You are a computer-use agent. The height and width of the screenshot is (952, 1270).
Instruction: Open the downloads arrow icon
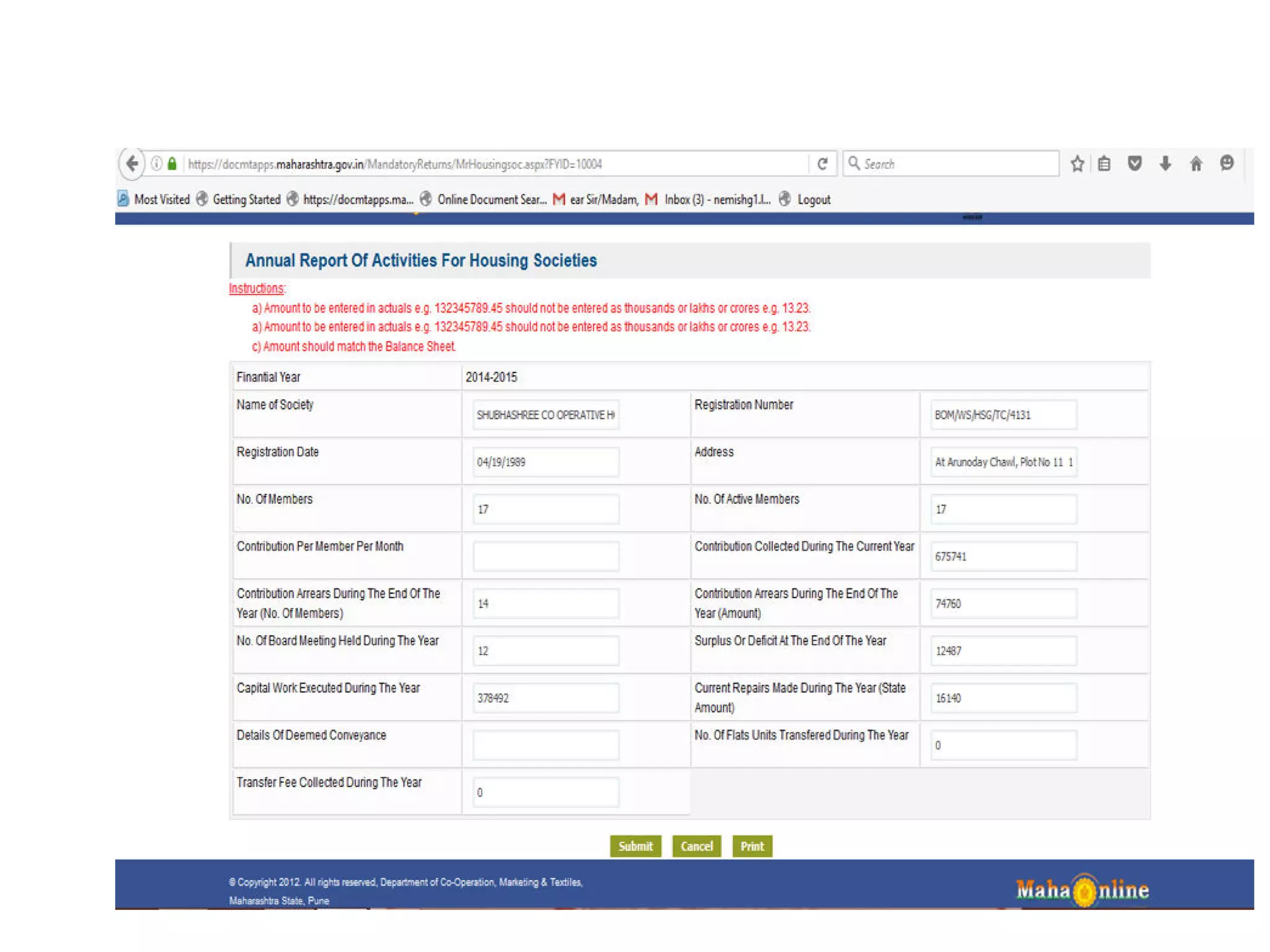point(1165,164)
